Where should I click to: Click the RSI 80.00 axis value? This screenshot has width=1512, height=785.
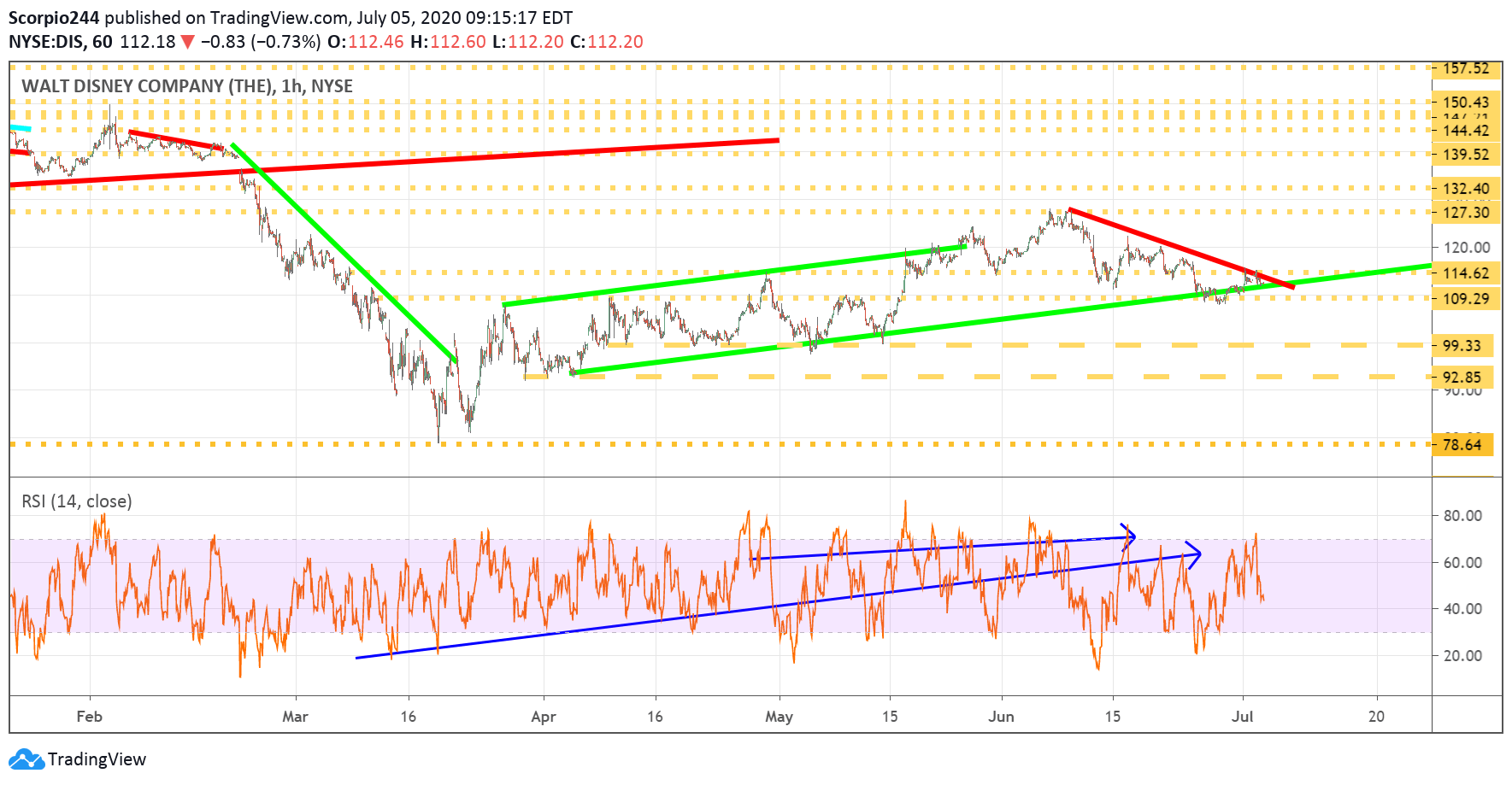1462,516
